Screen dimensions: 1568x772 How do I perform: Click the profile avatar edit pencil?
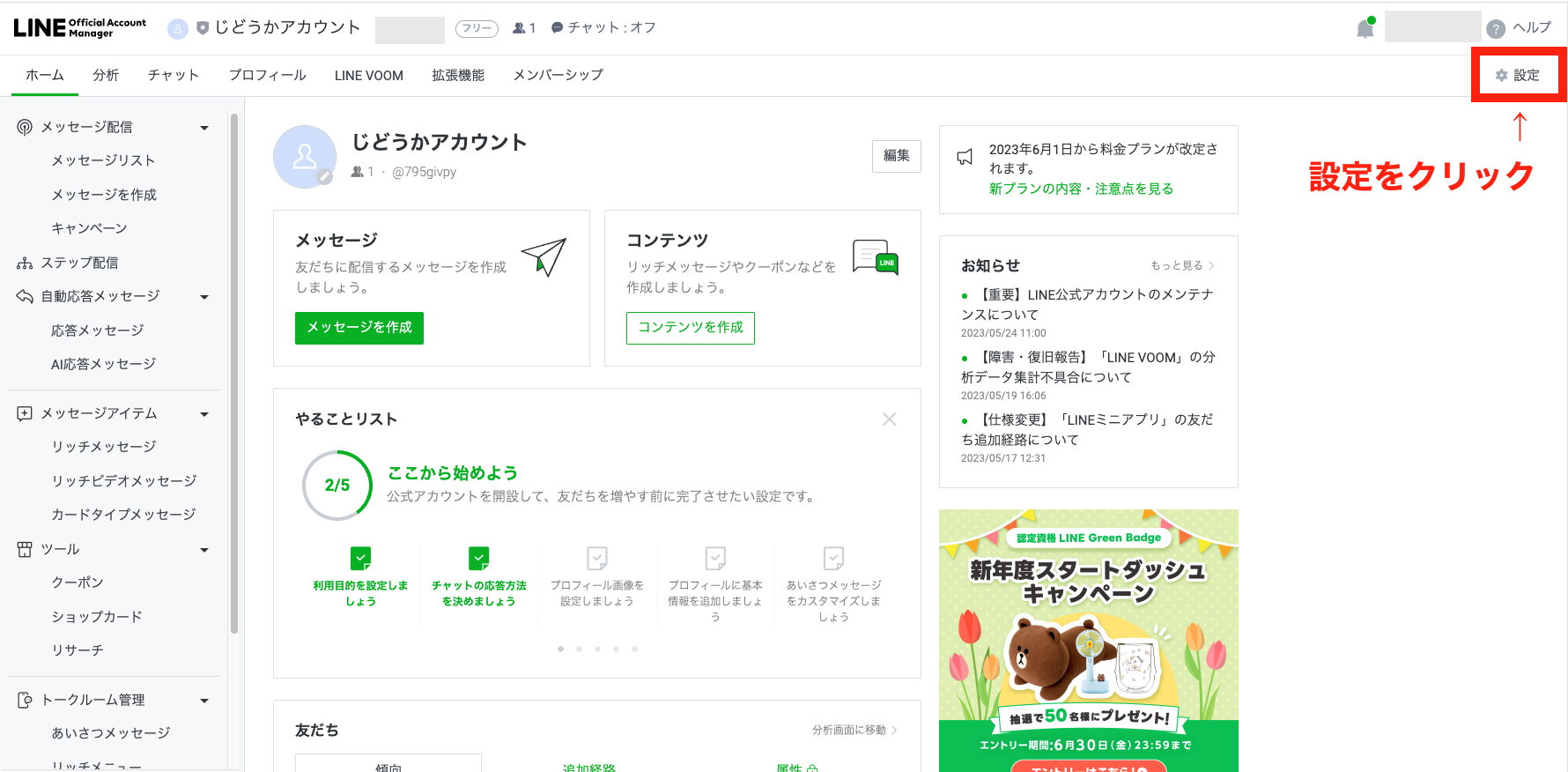coord(325,177)
